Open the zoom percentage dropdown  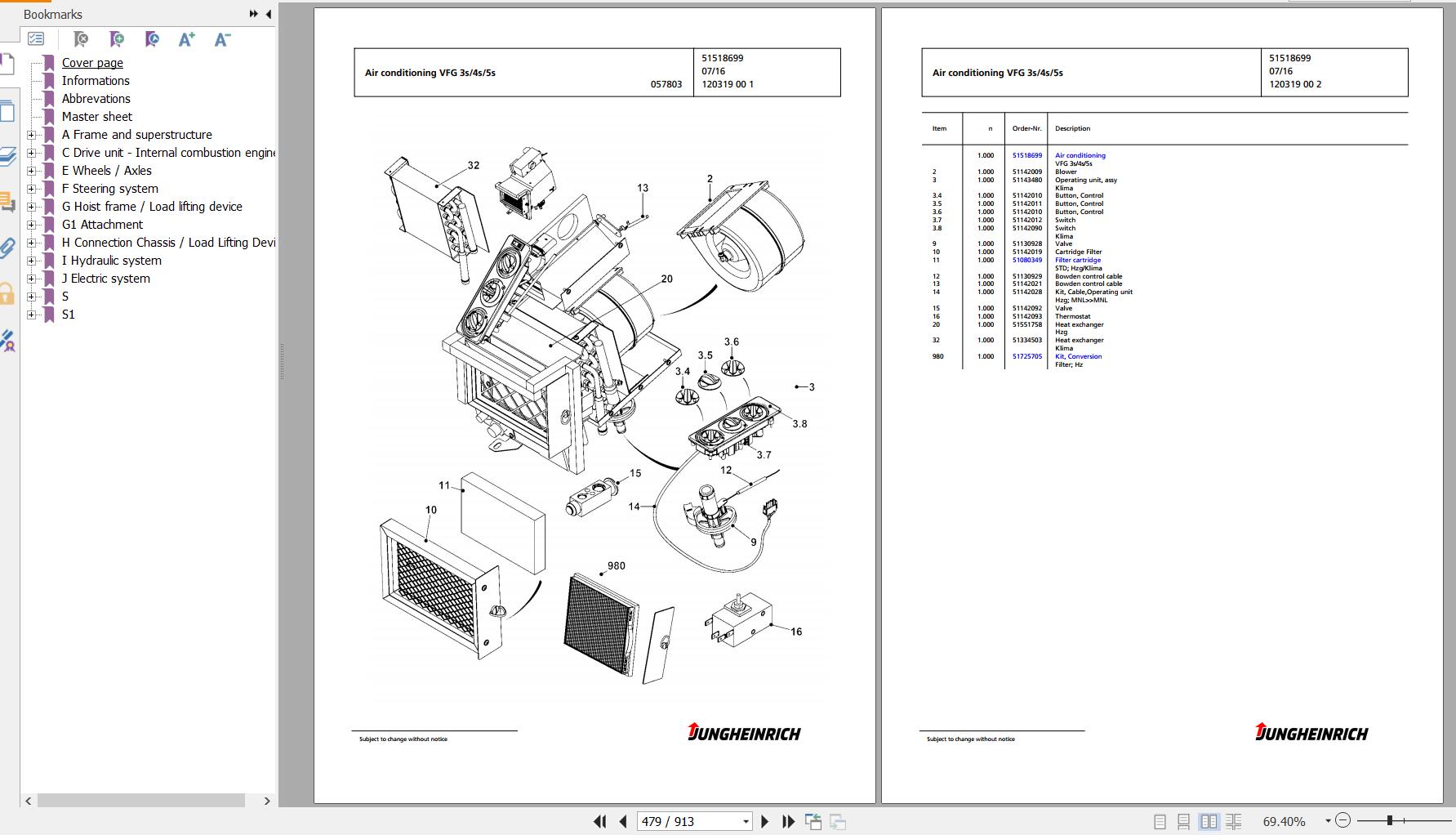1329,820
